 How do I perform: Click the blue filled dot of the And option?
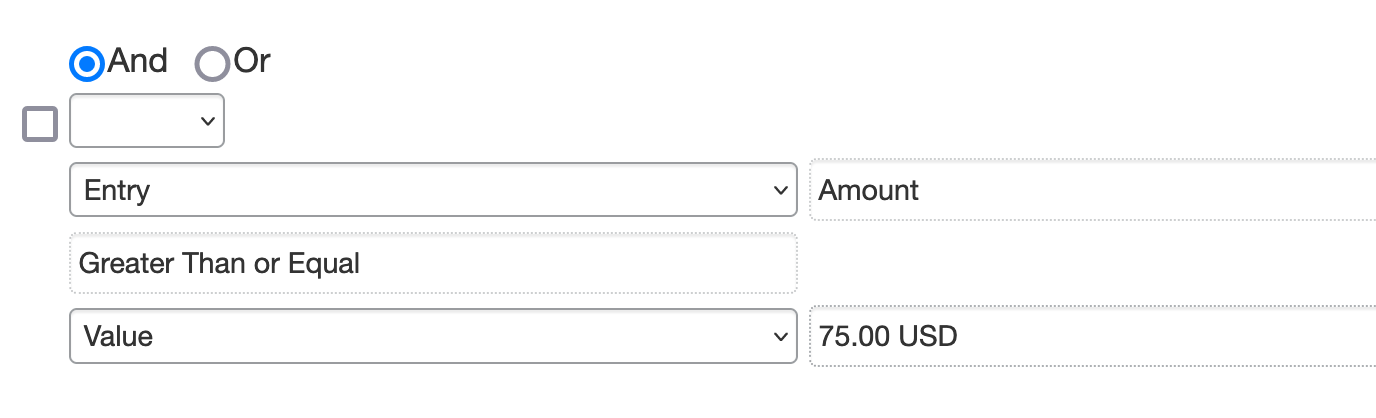[x=87, y=64]
